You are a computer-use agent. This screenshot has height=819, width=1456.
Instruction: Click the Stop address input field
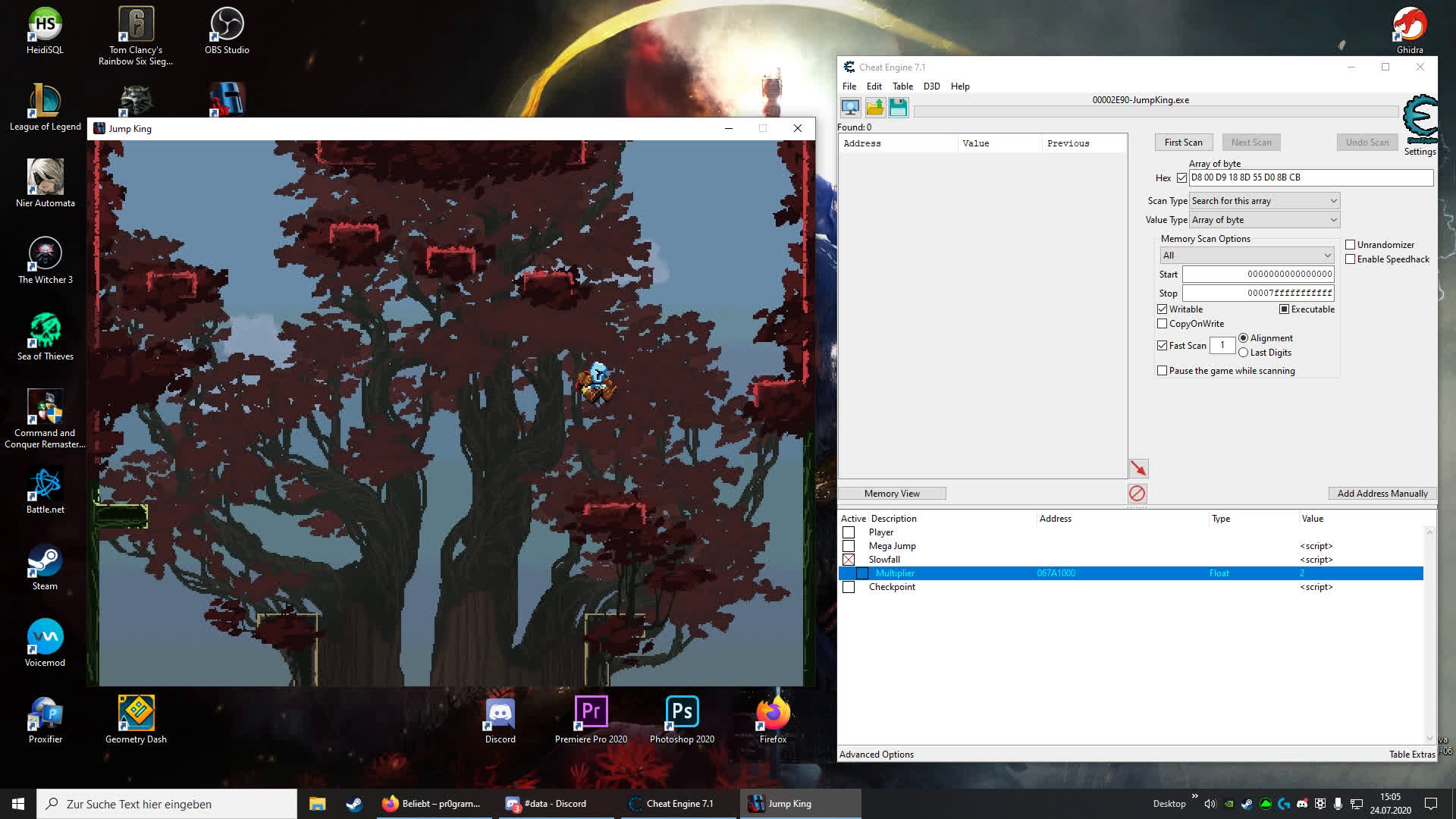(x=1258, y=293)
